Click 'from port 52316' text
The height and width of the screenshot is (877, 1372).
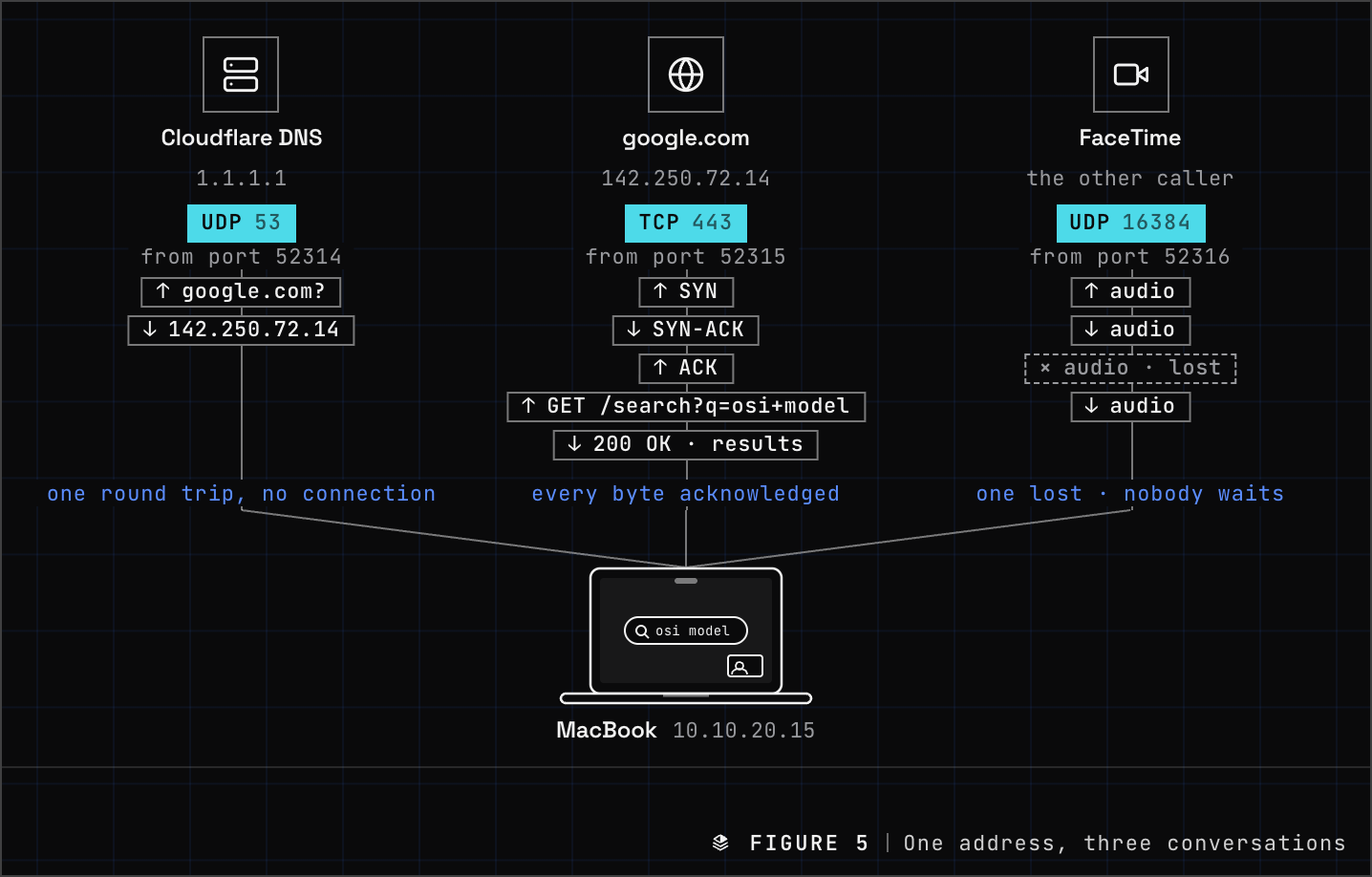click(x=1130, y=257)
